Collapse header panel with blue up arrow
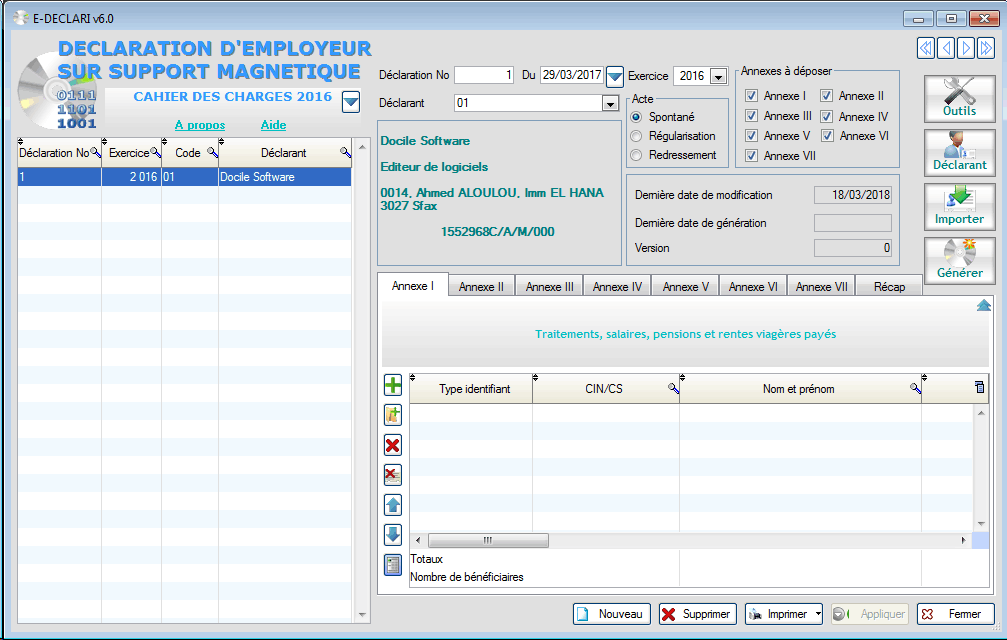Viewport: 1007px width, 640px height. click(983, 306)
